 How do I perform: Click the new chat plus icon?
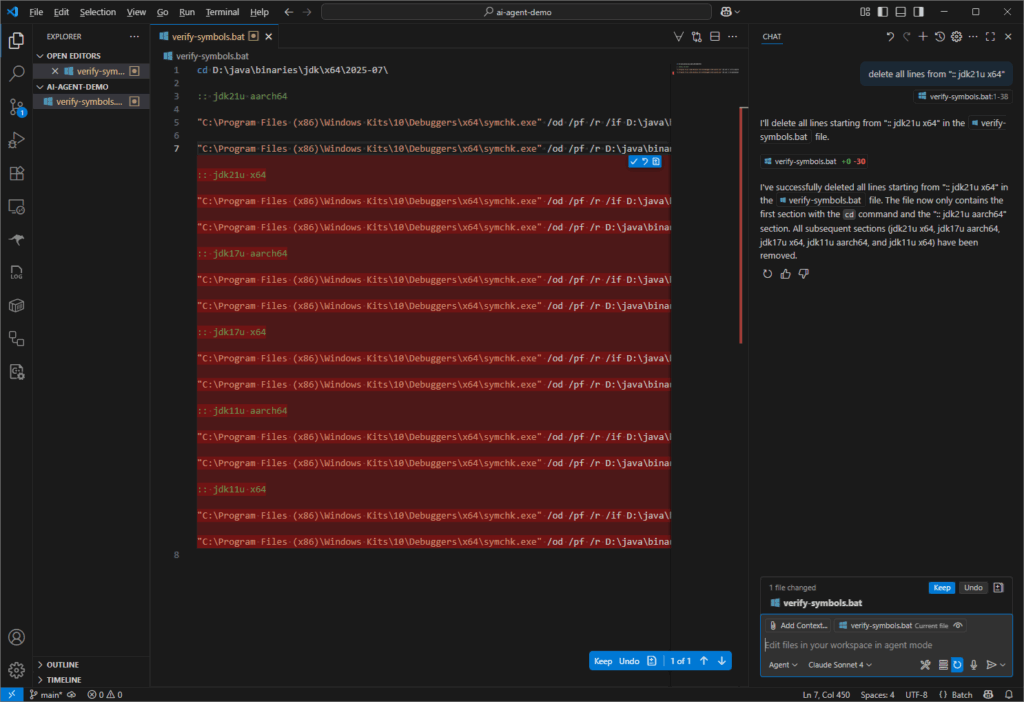click(x=923, y=37)
